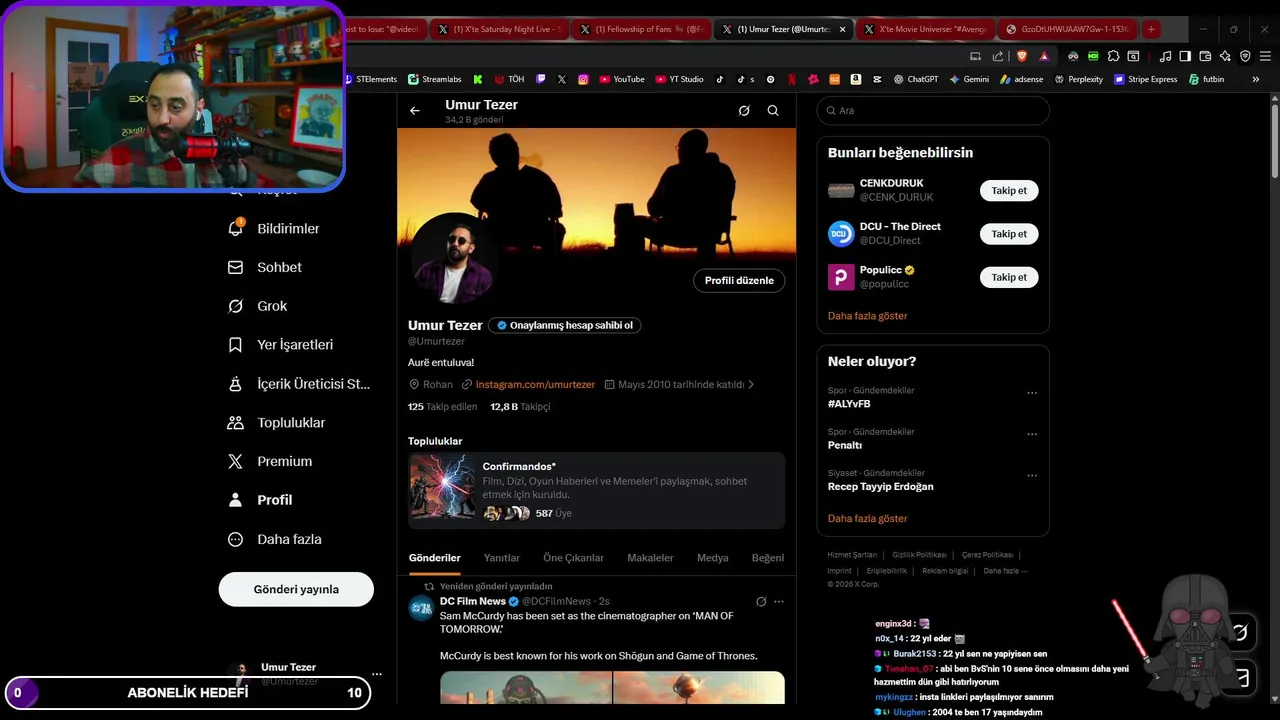The width and height of the screenshot is (1280, 720).
Task: Switch to the Yanıtlar tab
Action: click(502, 558)
